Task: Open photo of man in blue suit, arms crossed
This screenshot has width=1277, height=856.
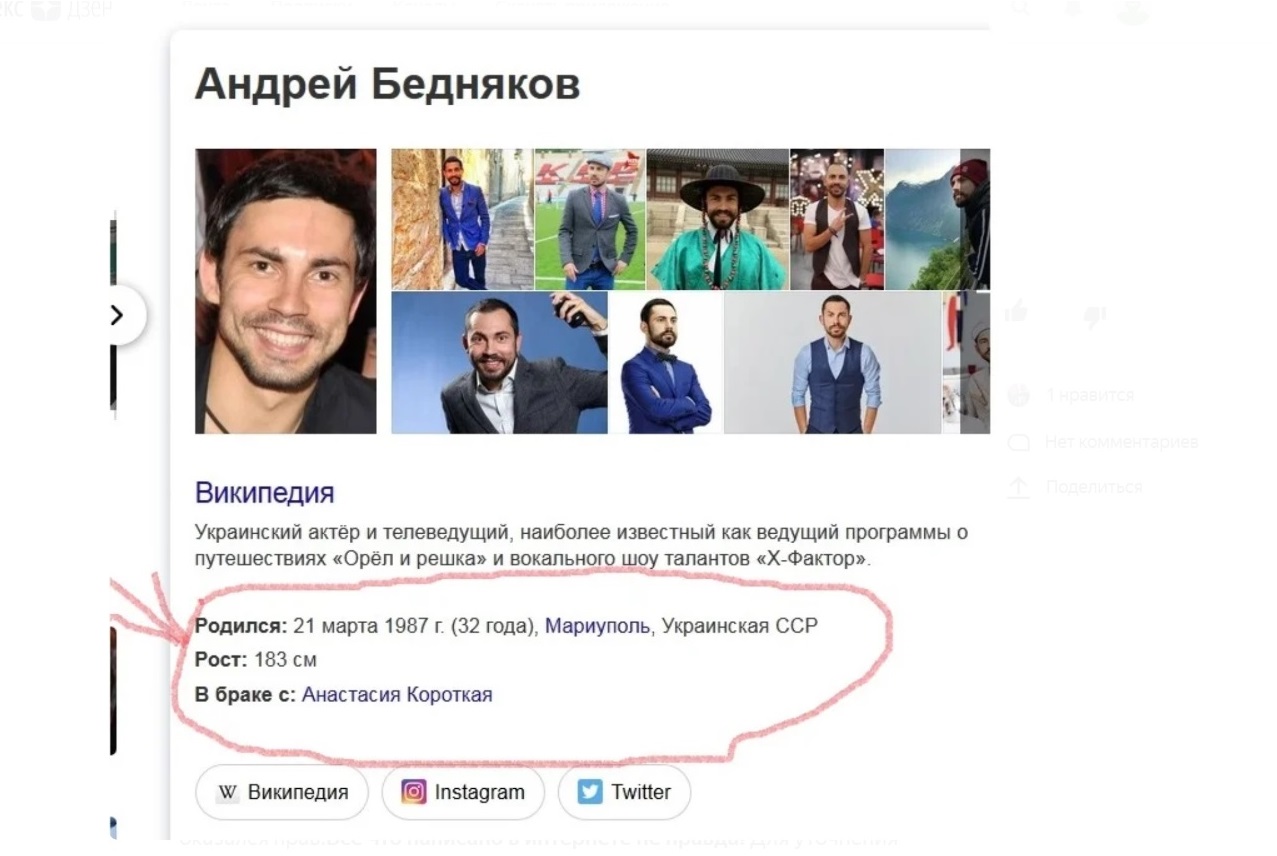Action: pyautogui.click(x=665, y=363)
